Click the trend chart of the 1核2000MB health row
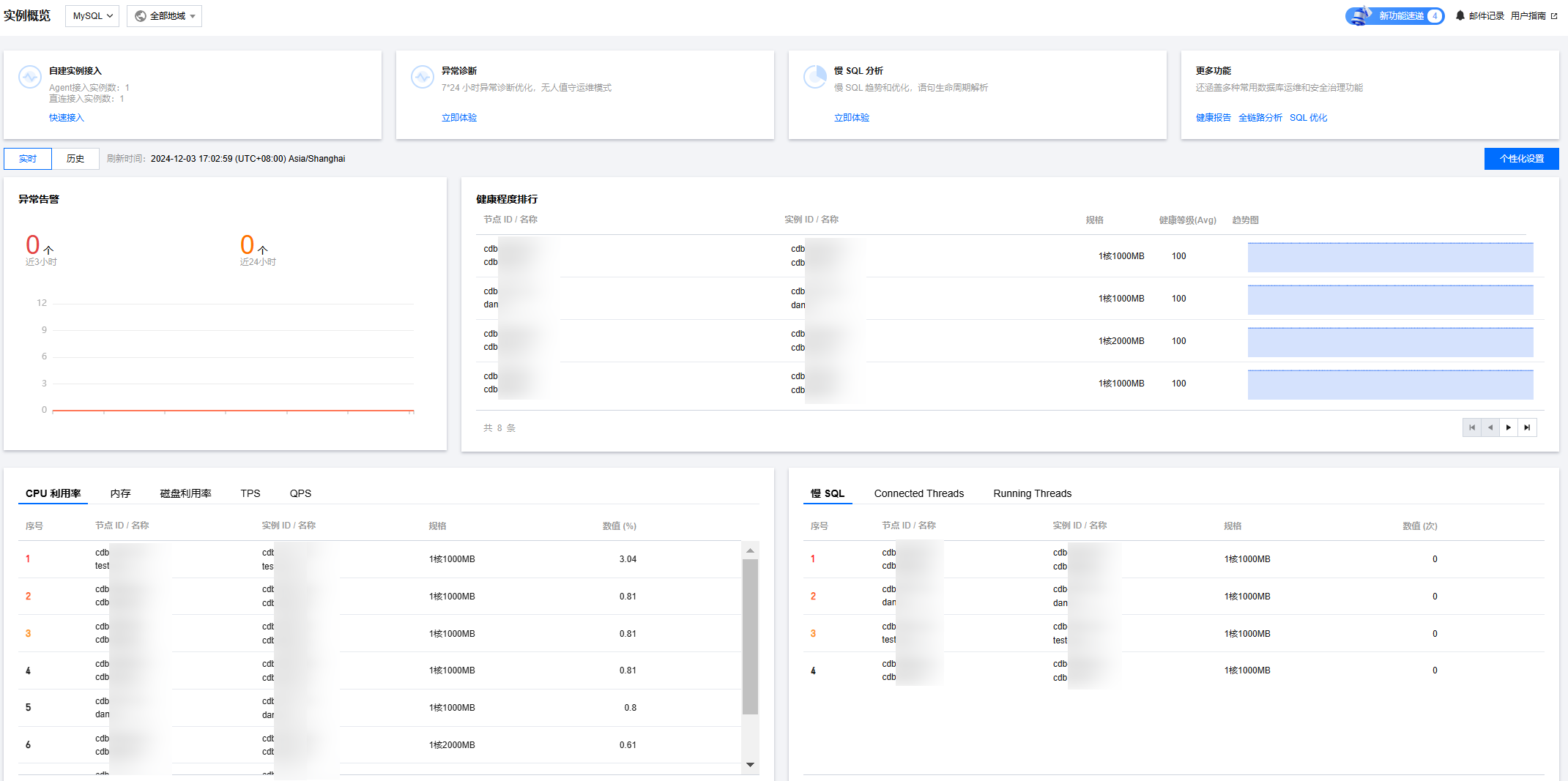The image size is (1568, 781). pyautogui.click(x=1390, y=342)
